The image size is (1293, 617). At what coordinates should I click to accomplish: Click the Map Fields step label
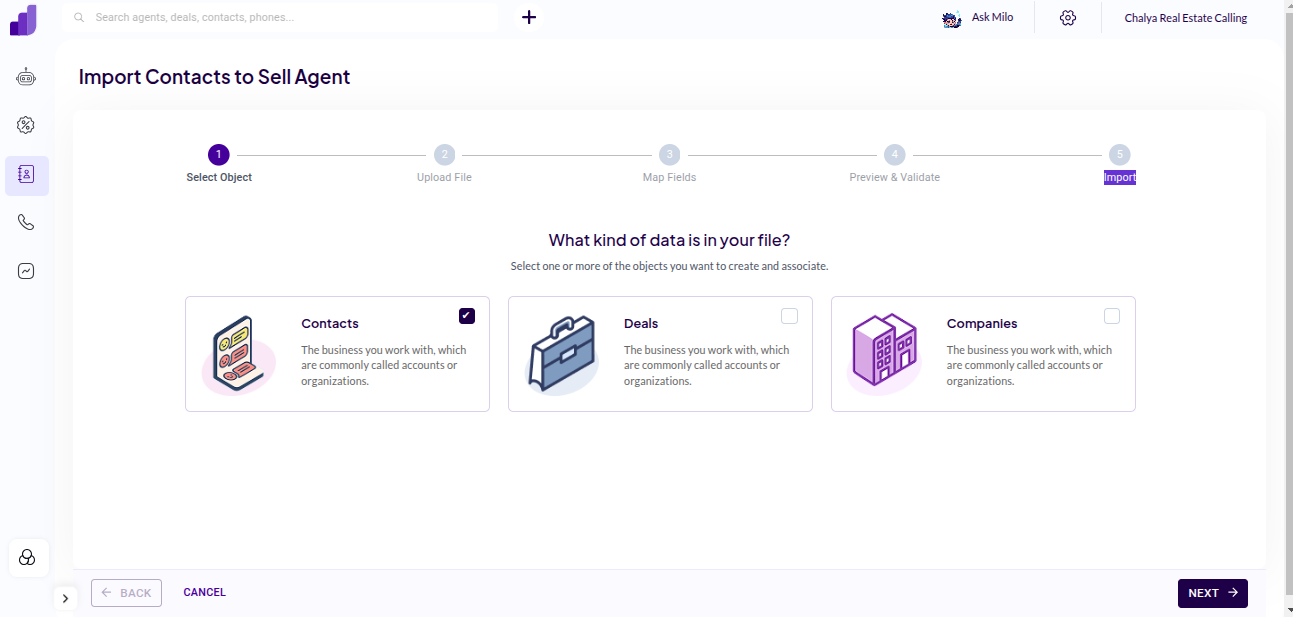[x=669, y=177]
